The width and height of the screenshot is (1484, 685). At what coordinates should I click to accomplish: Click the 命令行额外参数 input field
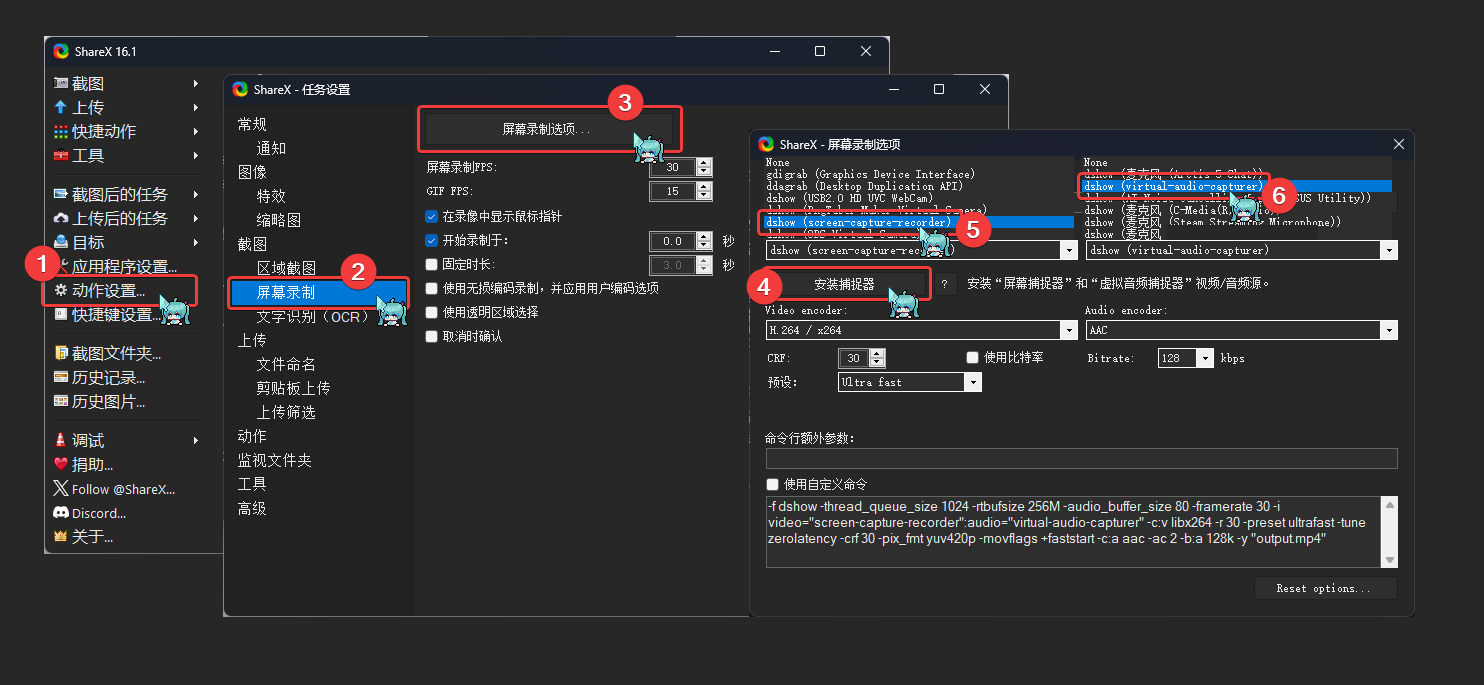1081,459
